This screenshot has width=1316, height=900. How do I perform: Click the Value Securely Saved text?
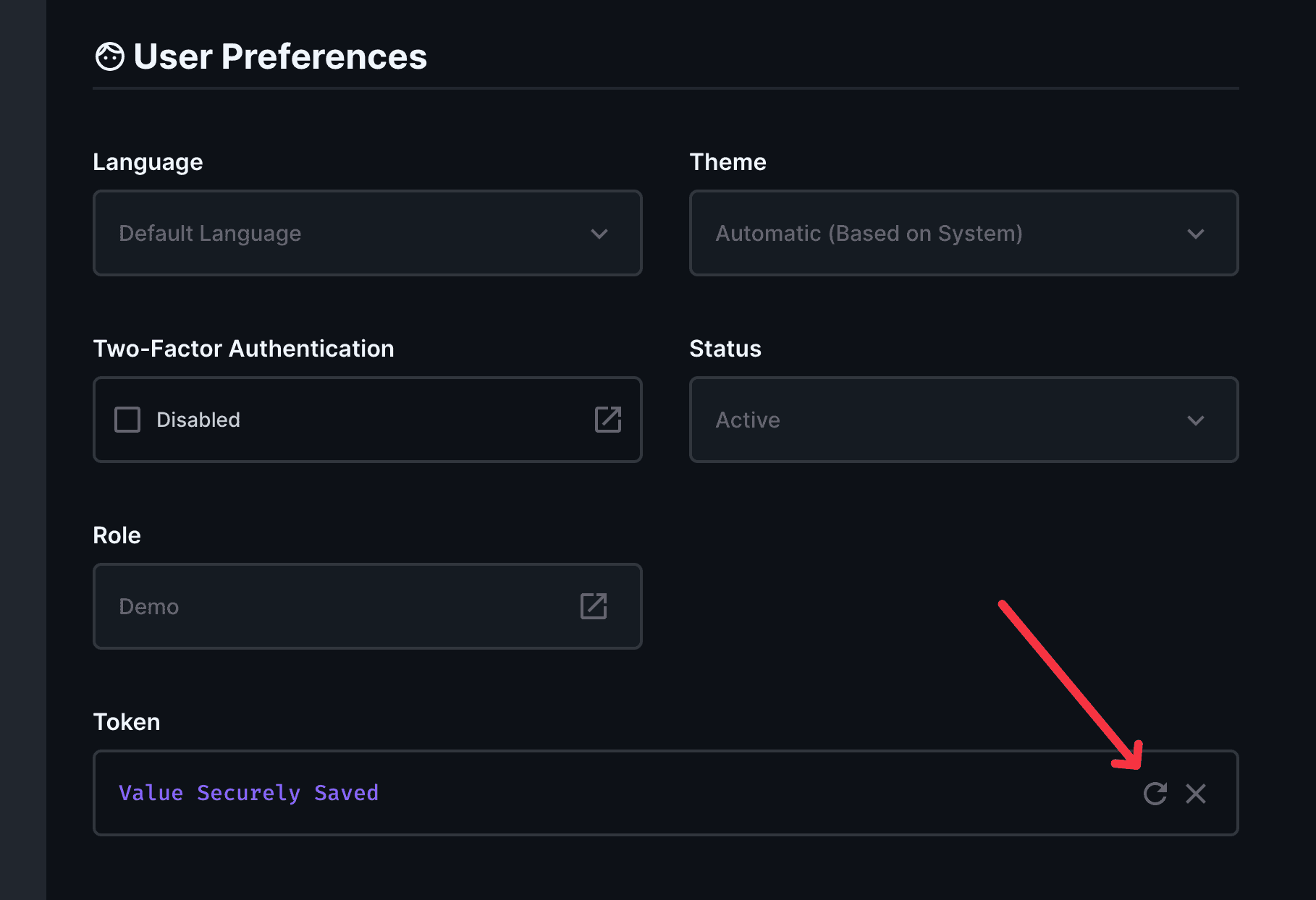coord(249,793)
